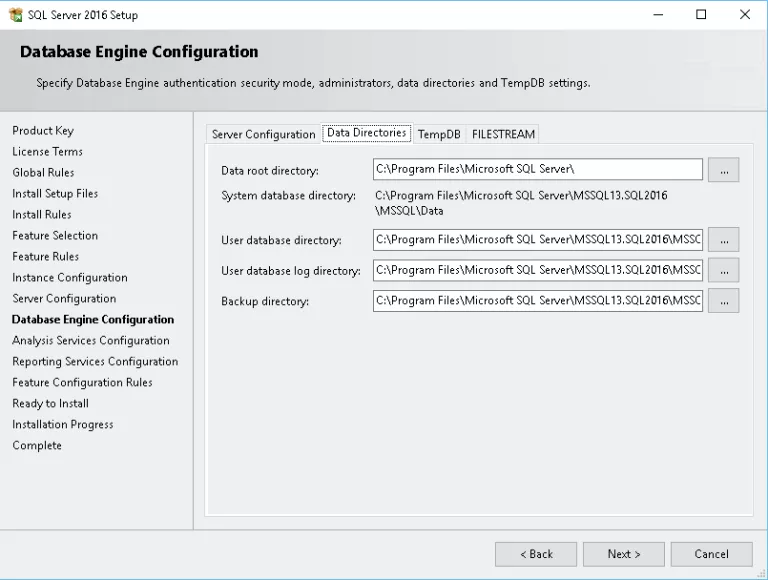Screen dimensions: 768x580
Task: Browse for Data root directory folder
Action: (723, 170)
